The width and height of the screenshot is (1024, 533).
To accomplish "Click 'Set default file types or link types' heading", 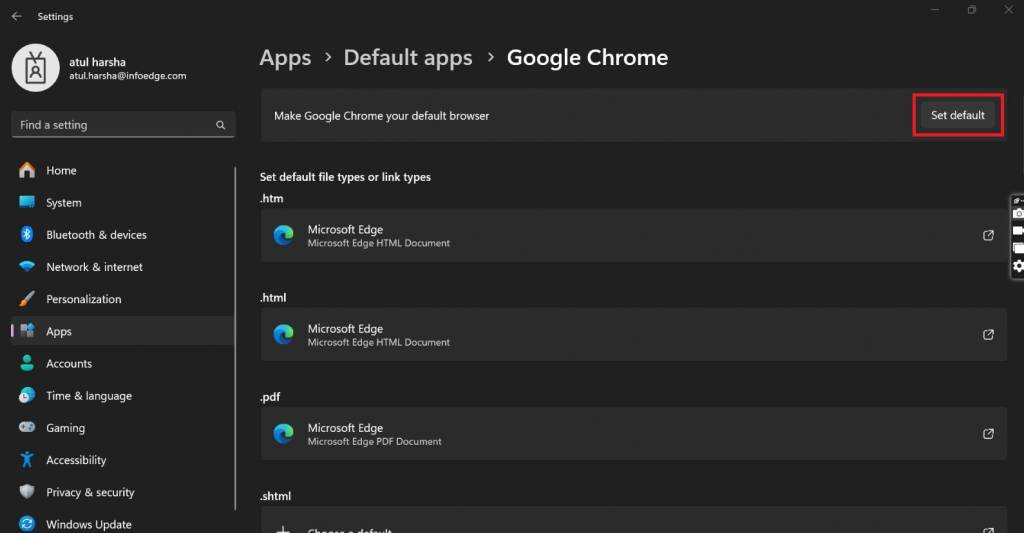I will point(345,177).
